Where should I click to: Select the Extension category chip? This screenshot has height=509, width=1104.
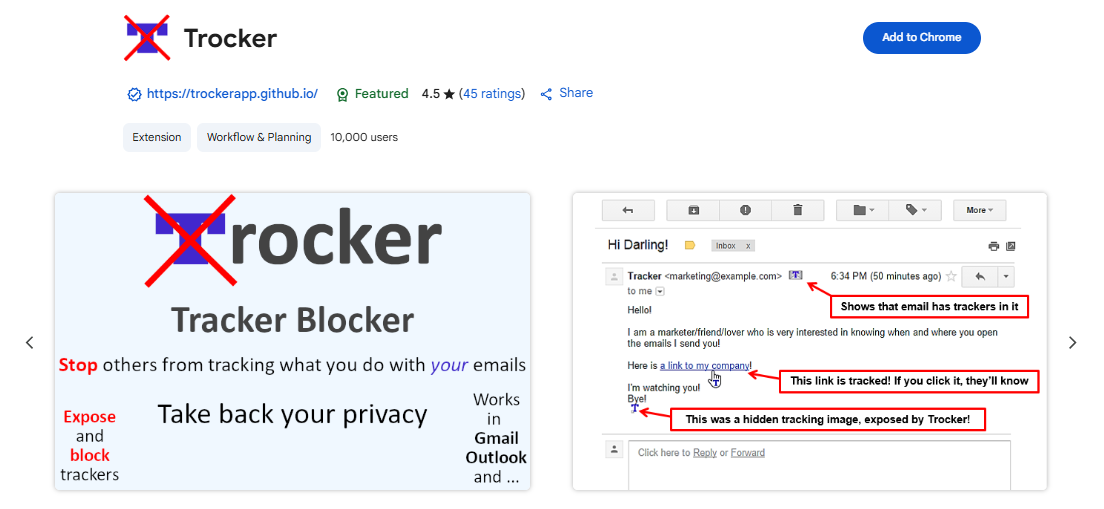coord(157,137)
